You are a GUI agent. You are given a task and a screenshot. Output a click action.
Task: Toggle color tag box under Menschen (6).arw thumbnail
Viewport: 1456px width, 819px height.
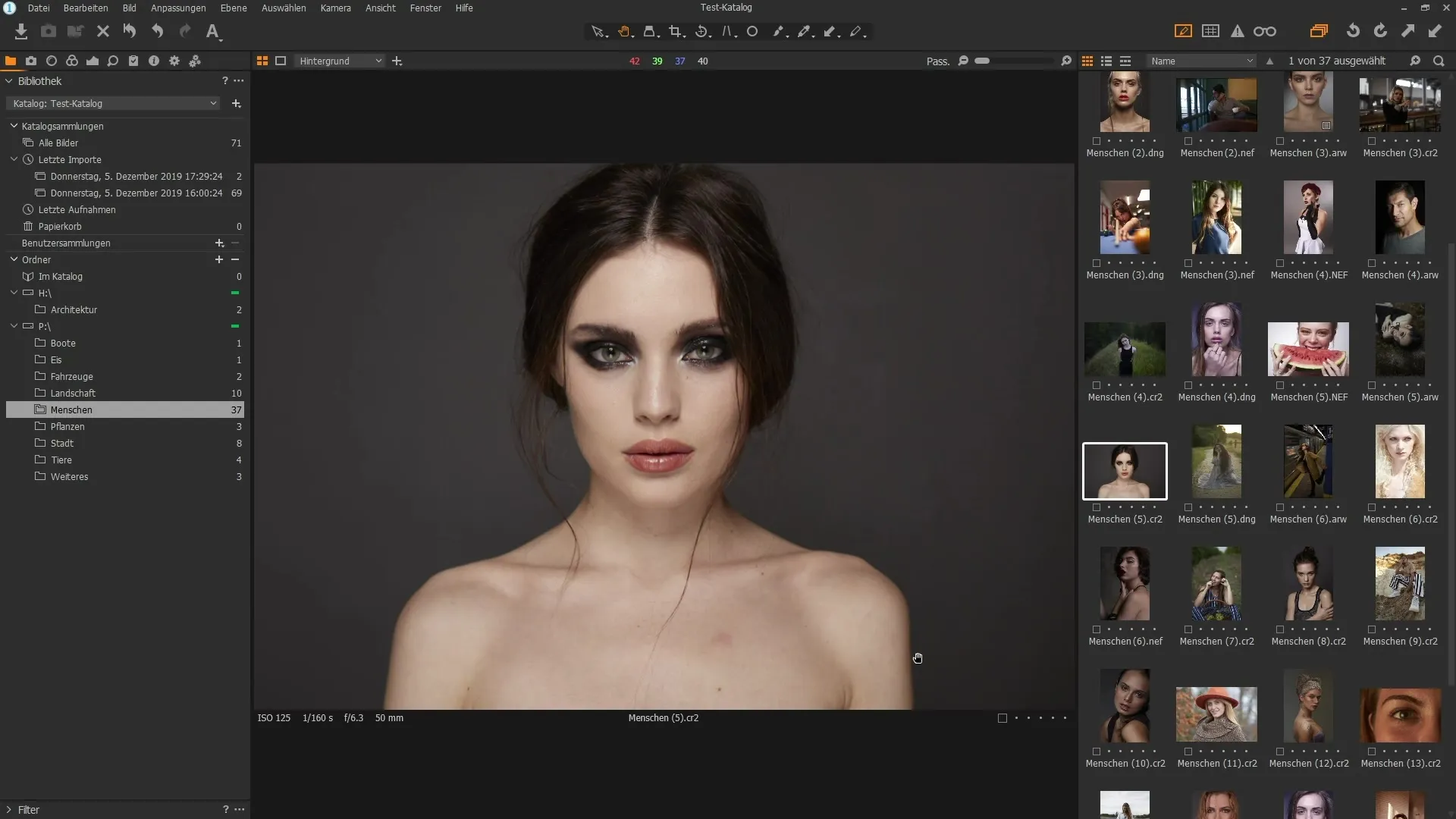(1280, 507)
